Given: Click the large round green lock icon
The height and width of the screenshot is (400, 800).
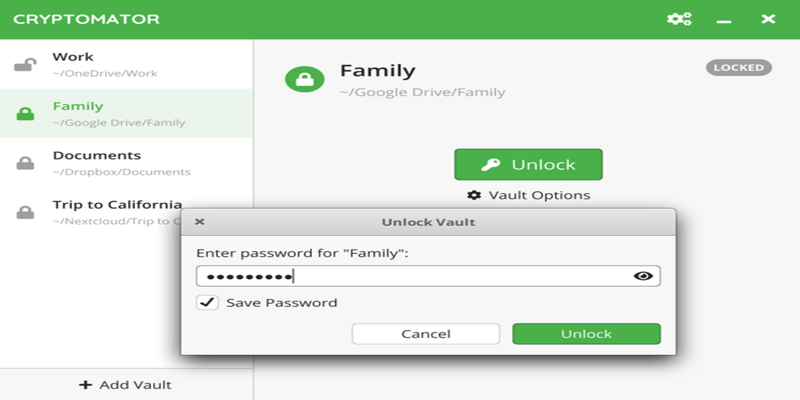Looking at the screenshot, I should point(304,80).
